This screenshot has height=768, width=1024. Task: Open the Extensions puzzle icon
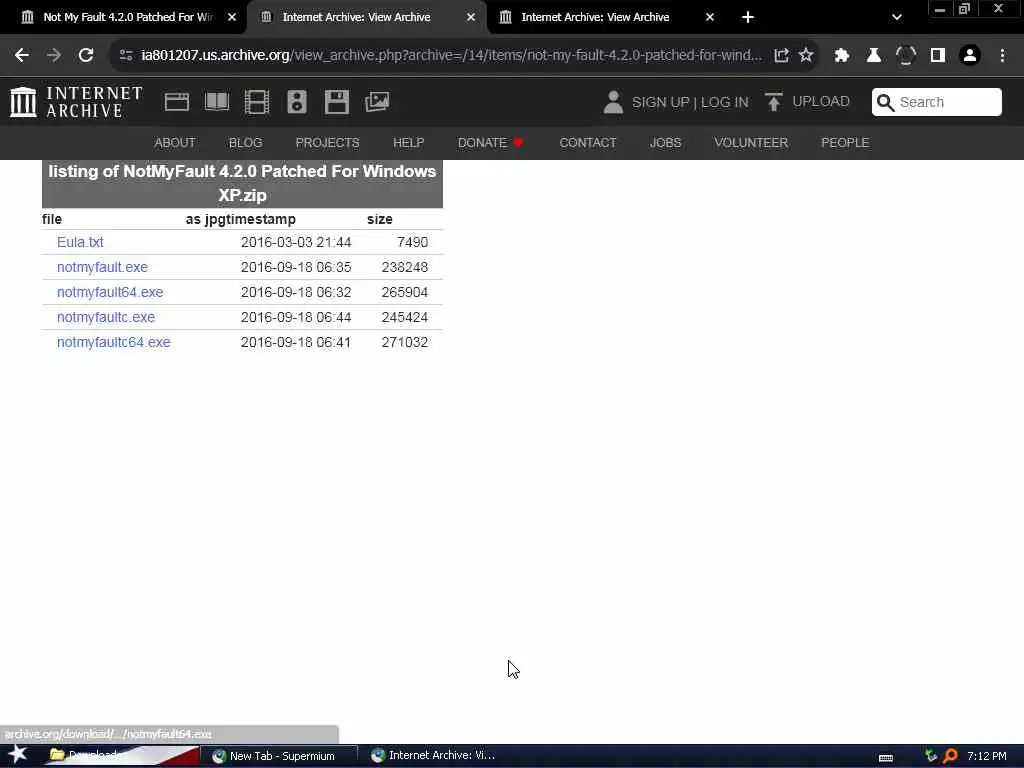coord(842,56)
